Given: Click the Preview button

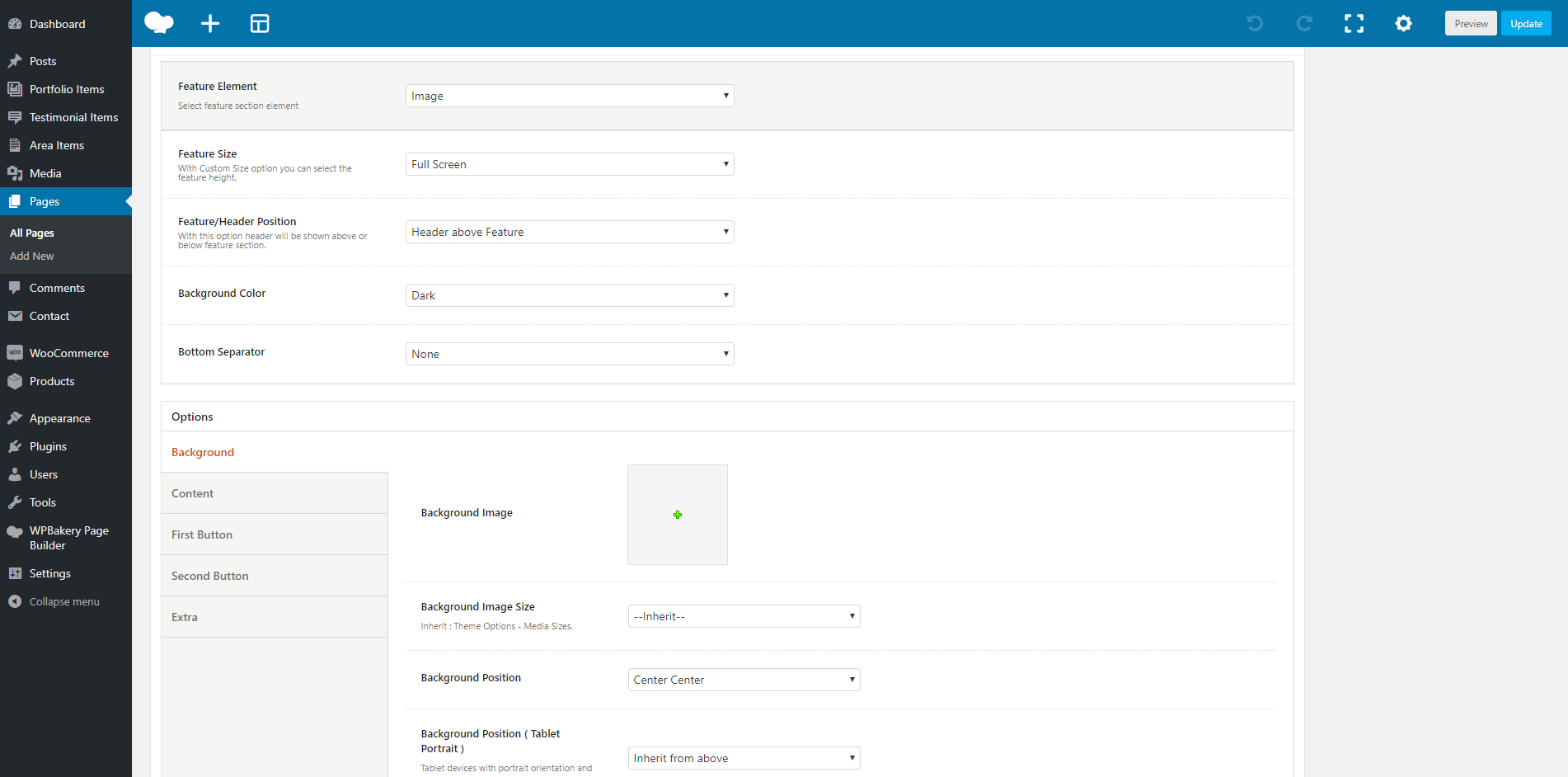Looking at the screenshot, I should point(1471,23).
